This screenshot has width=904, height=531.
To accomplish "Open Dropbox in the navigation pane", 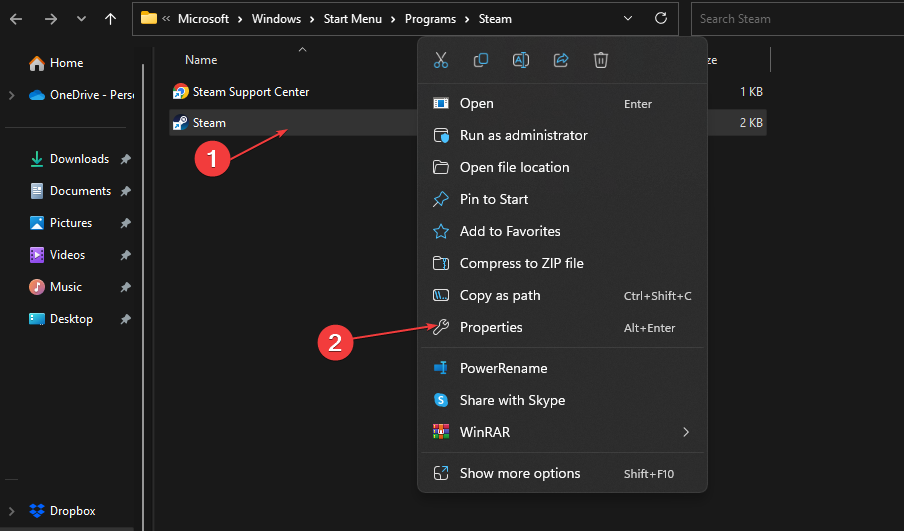I will tap(62, 511).
